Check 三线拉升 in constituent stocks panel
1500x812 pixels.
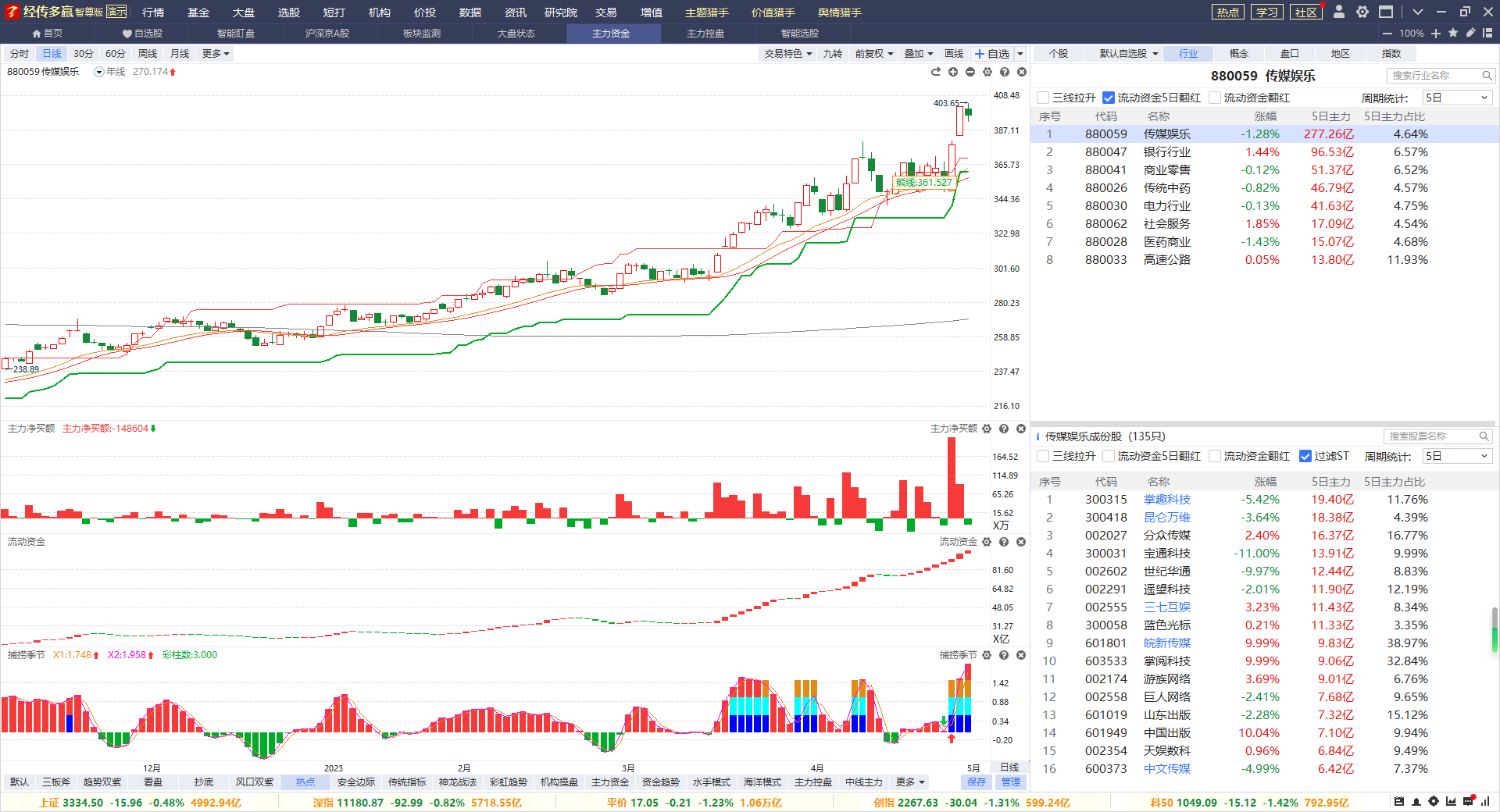point(1043,456)
